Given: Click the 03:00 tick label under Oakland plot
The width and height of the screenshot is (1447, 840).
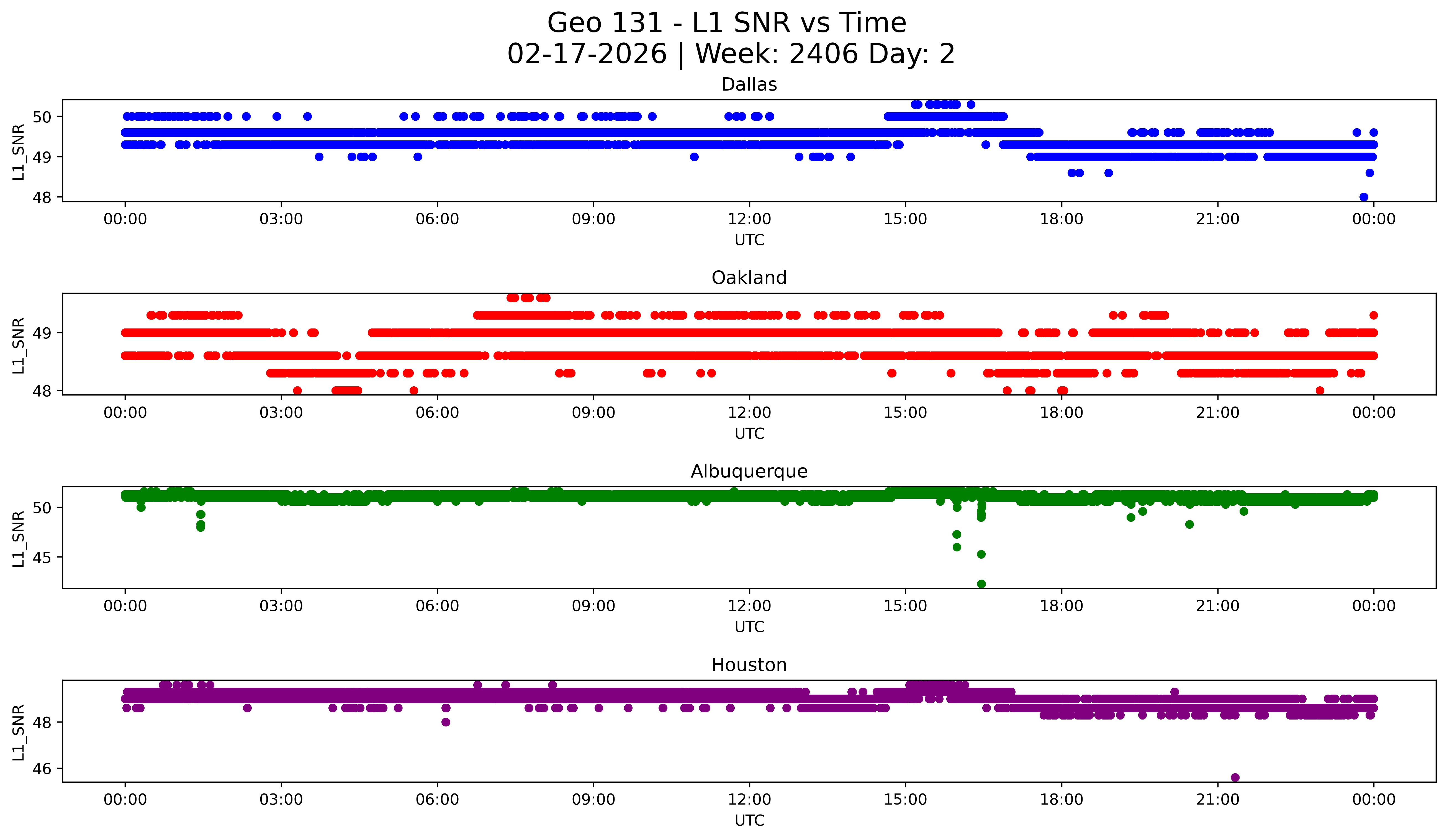Looking at the screenshot, I should pos(281,413).
